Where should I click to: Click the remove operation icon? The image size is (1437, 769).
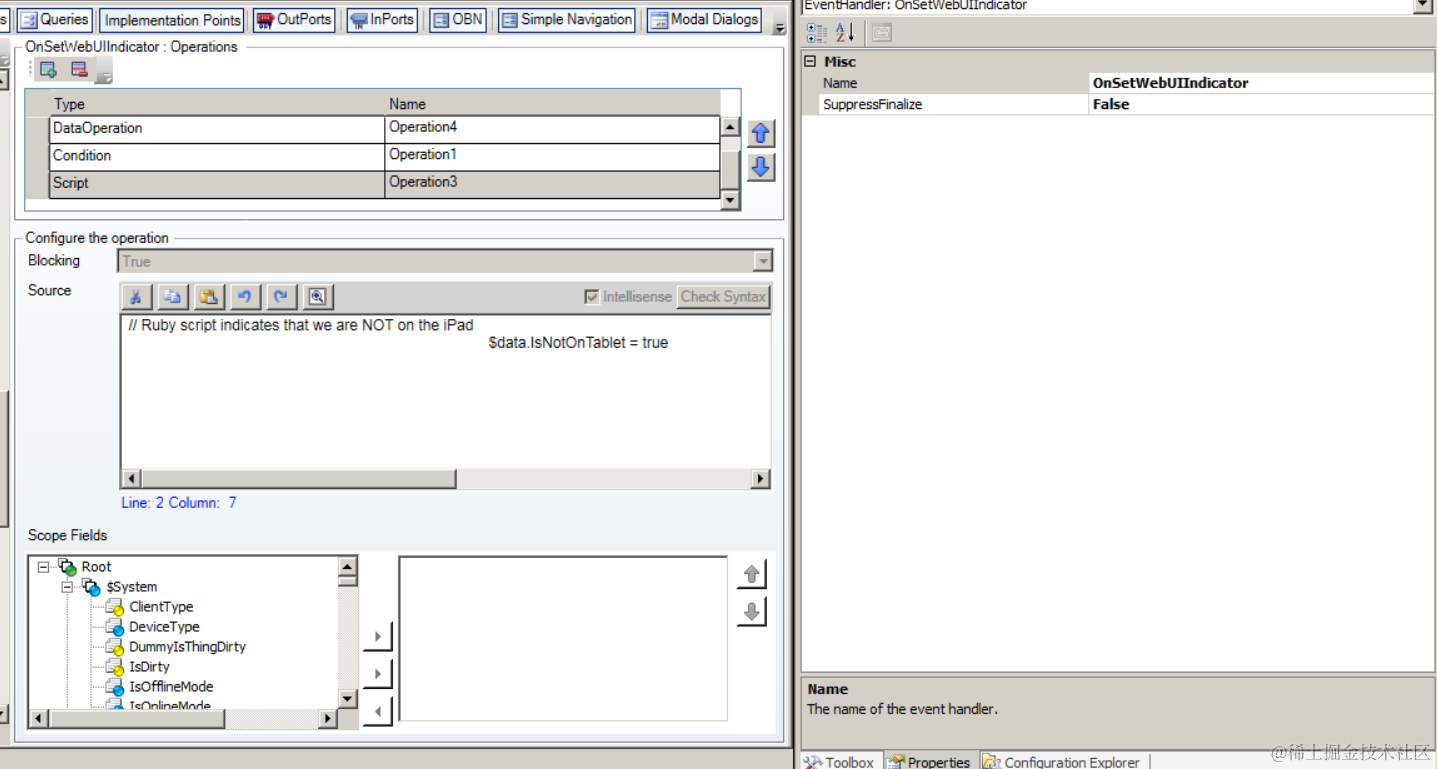(81, 69)
